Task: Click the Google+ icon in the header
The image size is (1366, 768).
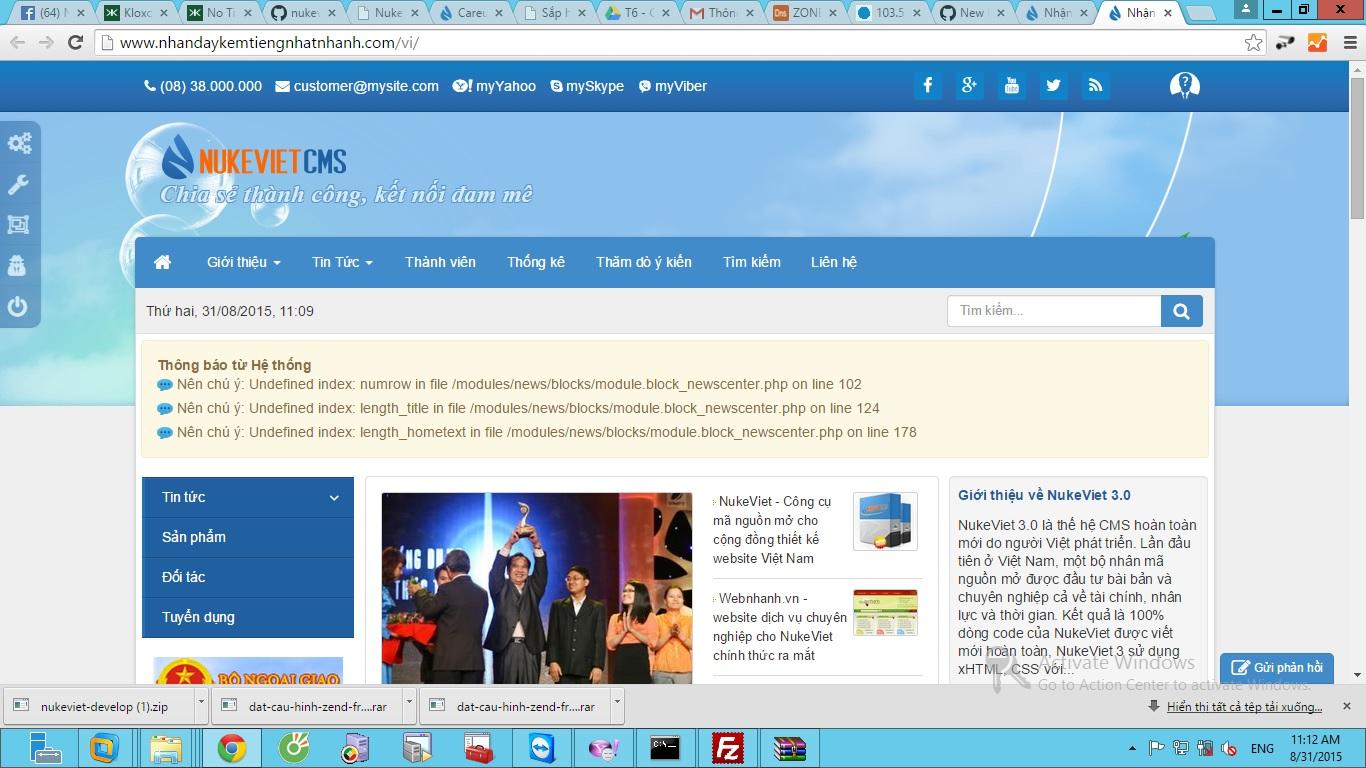Action: coord(969,85)
